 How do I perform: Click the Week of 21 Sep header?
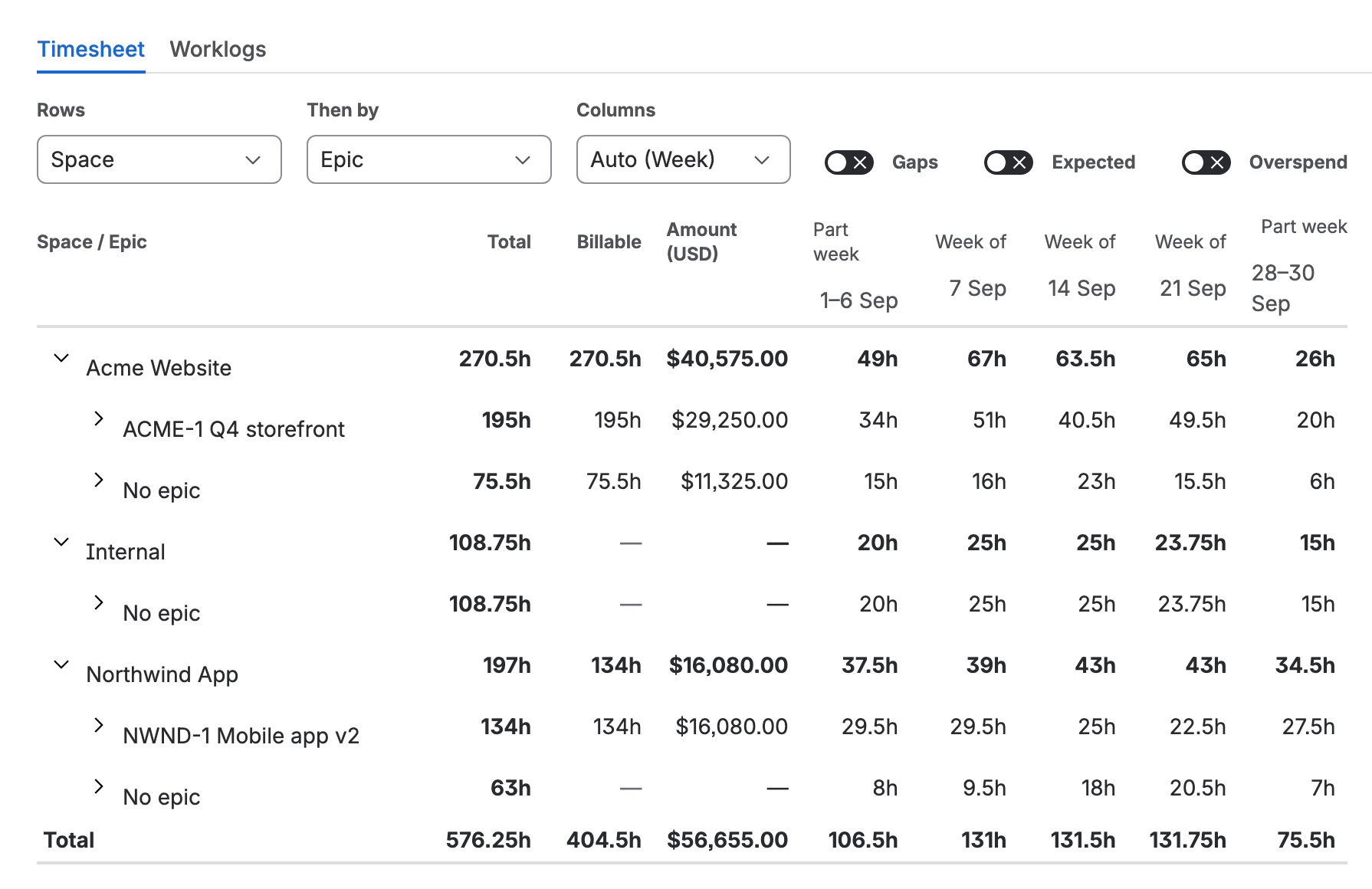click(x=1190, y=265)
